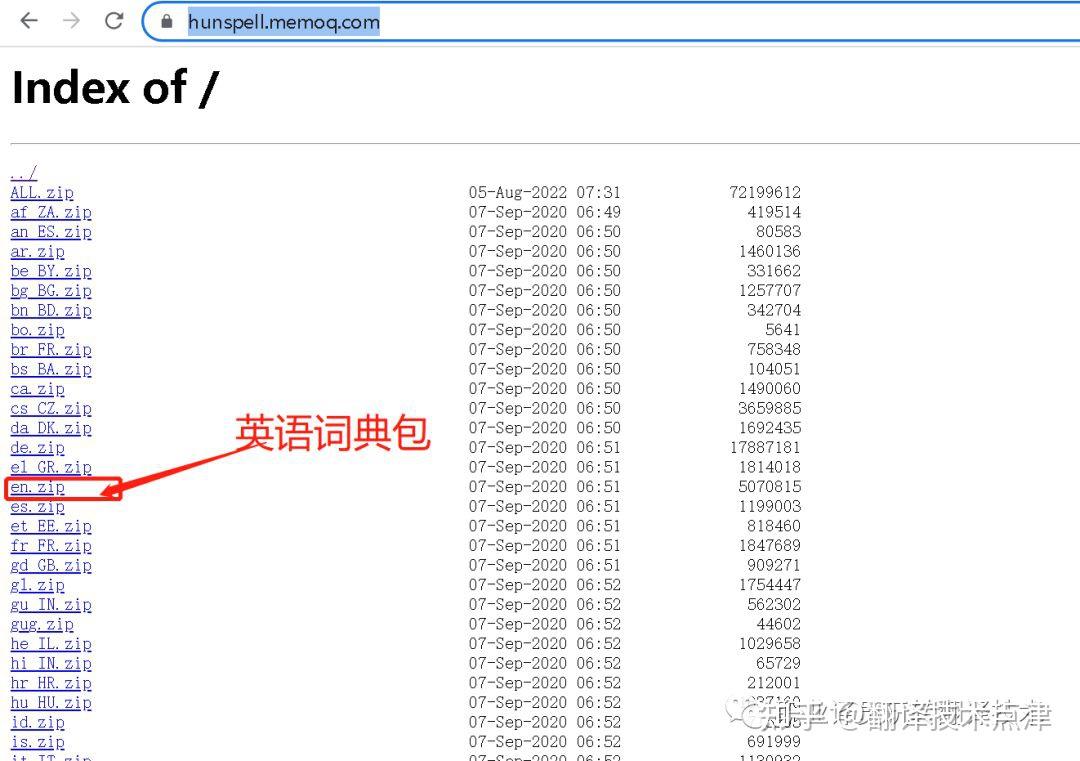Download the bn_BD.zip Bengali dictionary
Viewport: 1080px width, 761px height.
50,310
